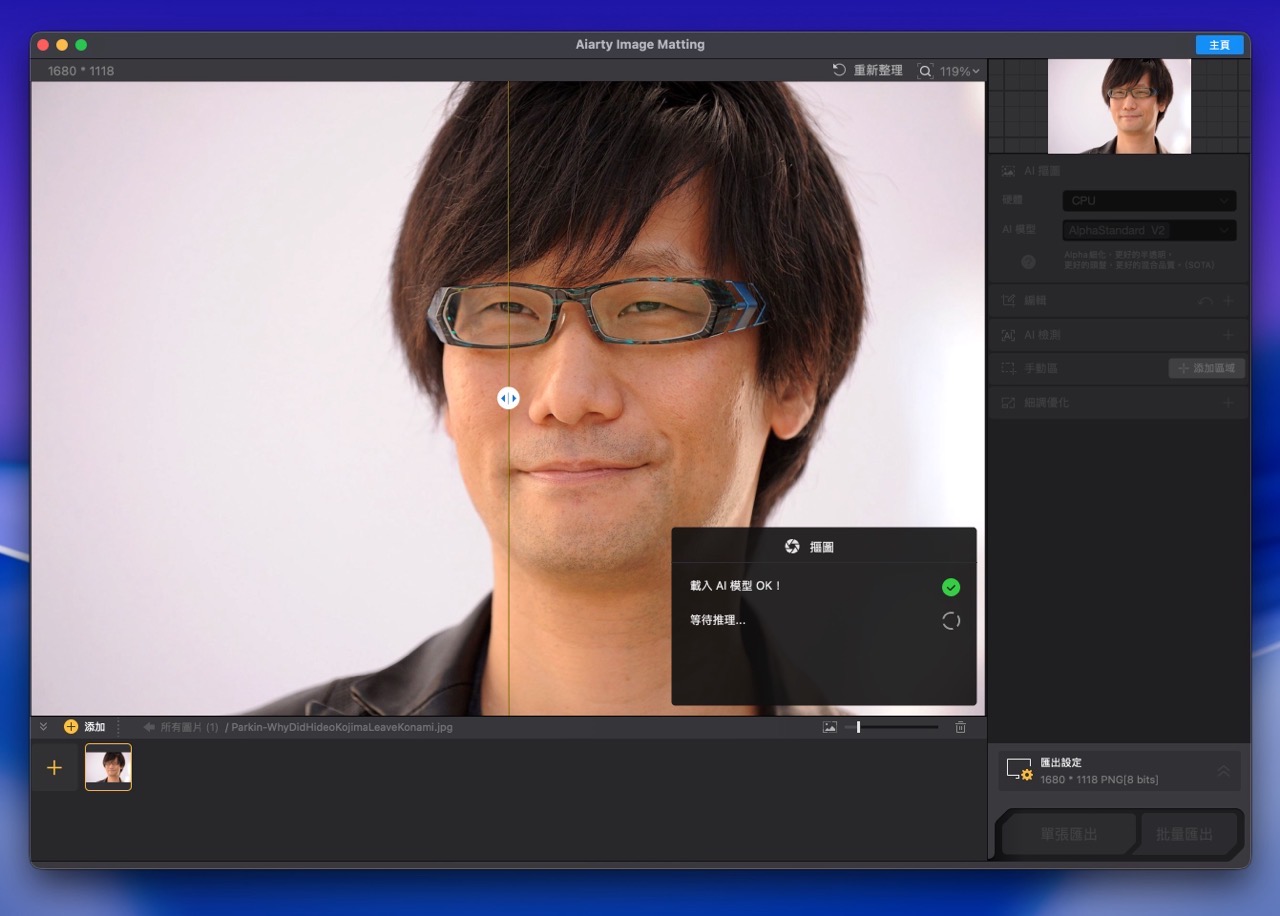Click the 添加區域 add region button
The image size is (1280, 916).
1206,368
